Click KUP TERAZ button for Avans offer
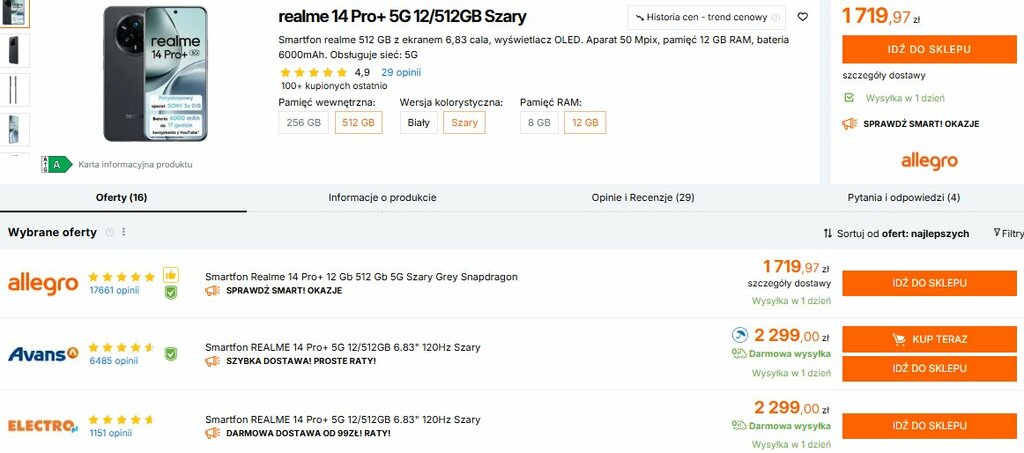The image size is (1024, 453). click(929, 339)
